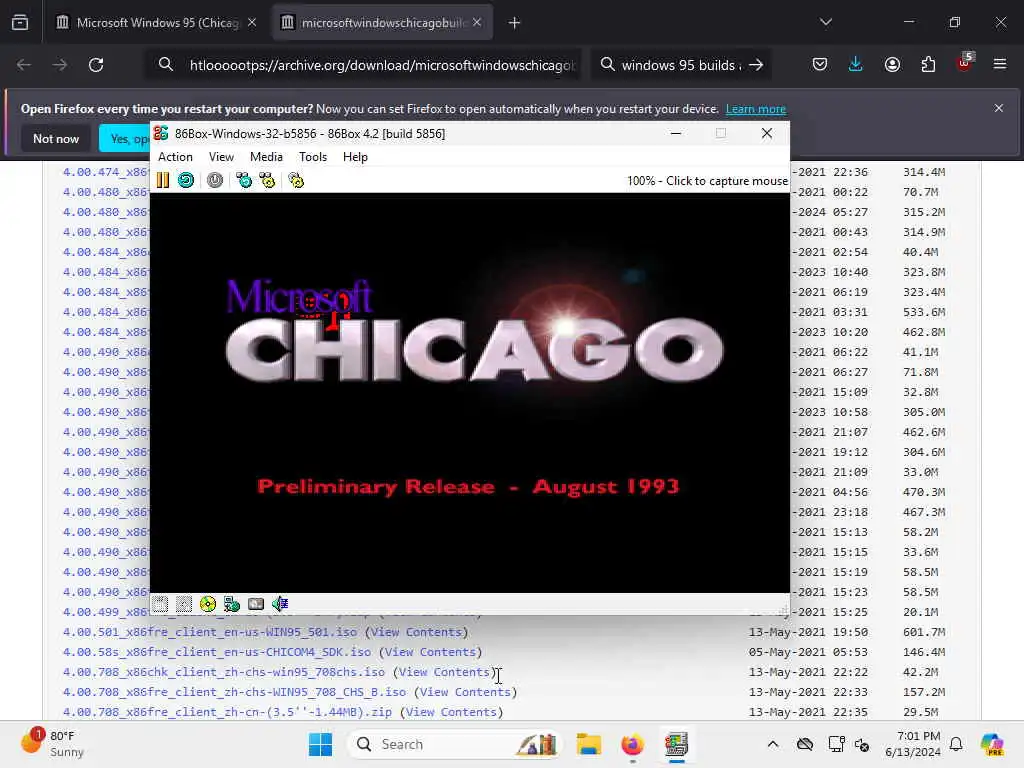This screenshot has height=768, width=1024.
Task: Click the emulated Chicago screen to capture mouse
Action: (x=470, y=392)
